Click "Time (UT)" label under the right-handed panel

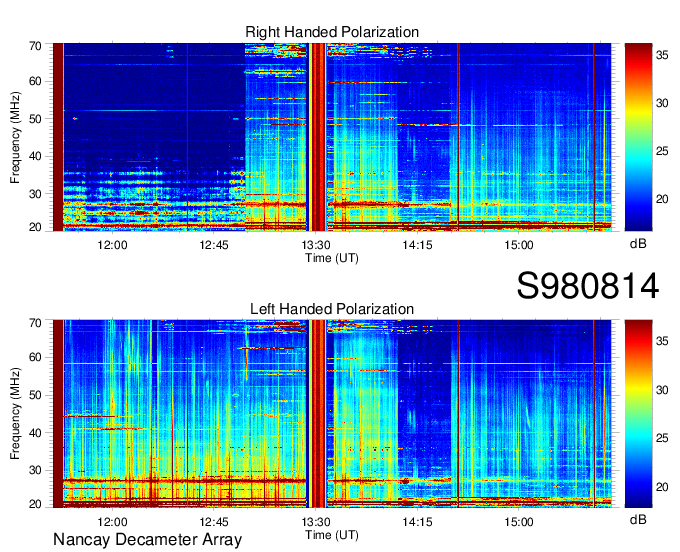(x=332, y=258)
